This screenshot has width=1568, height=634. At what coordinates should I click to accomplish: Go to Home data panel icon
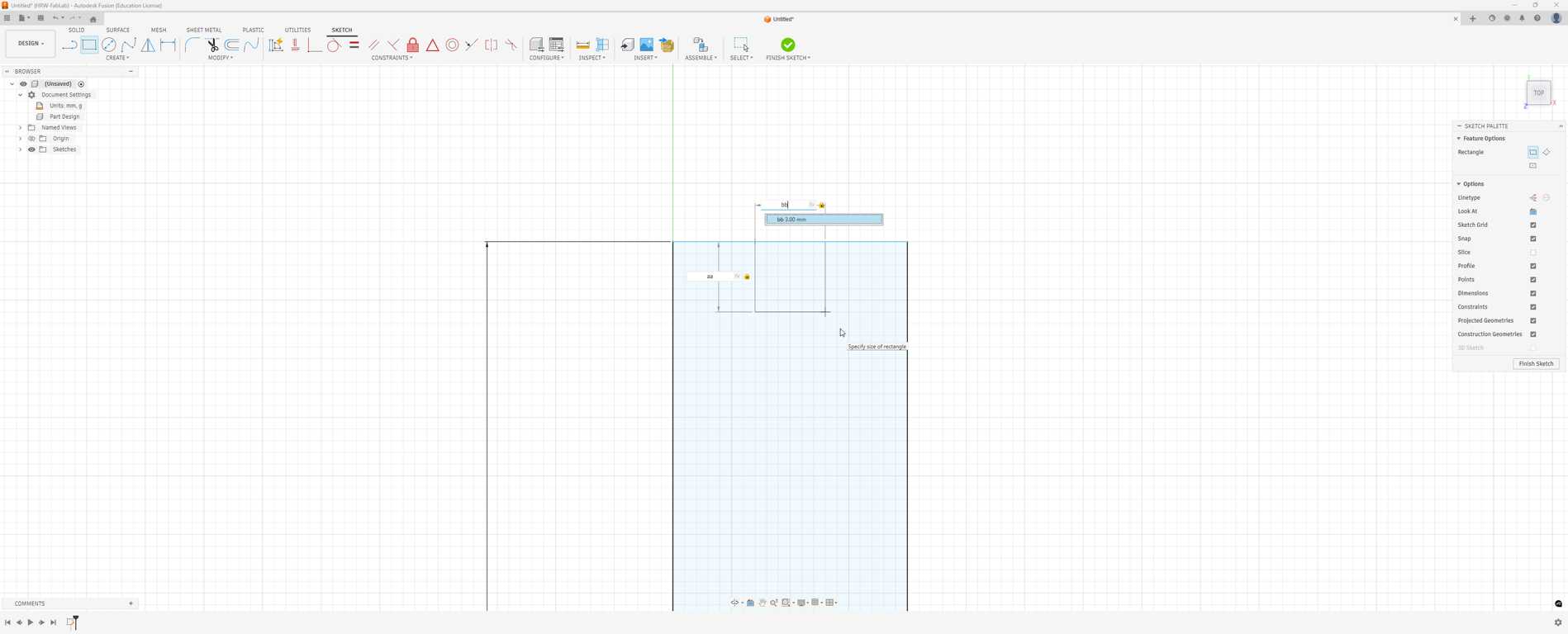click(93, 19)
